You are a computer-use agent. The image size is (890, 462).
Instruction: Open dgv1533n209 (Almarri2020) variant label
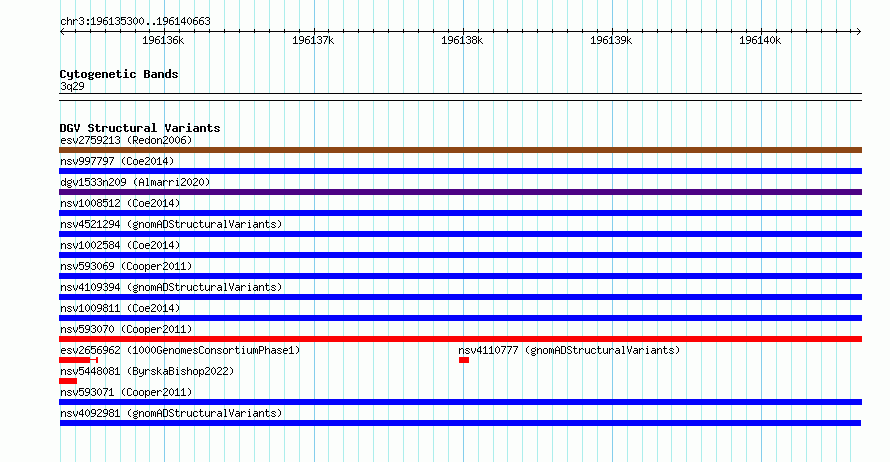click(x=135, y=182)
